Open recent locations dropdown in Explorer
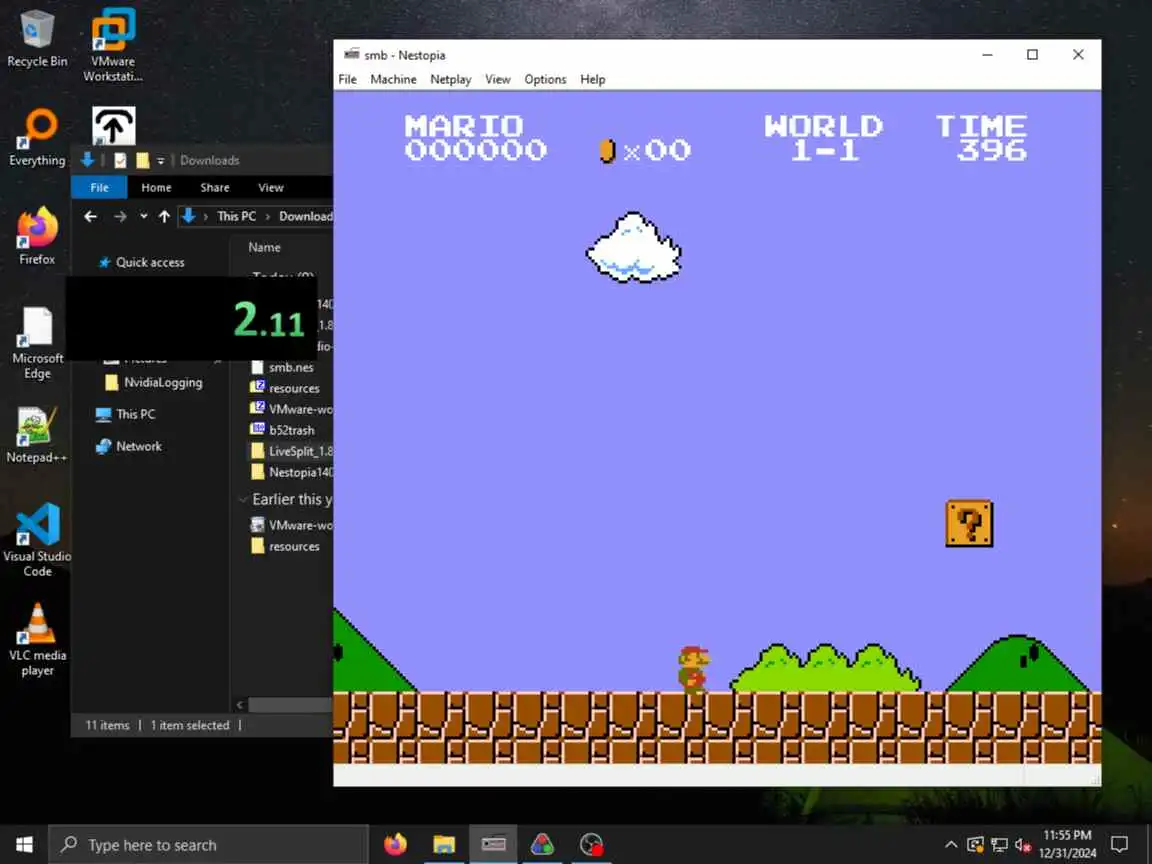The image size is (1152, 864). (x=143, y=216)
